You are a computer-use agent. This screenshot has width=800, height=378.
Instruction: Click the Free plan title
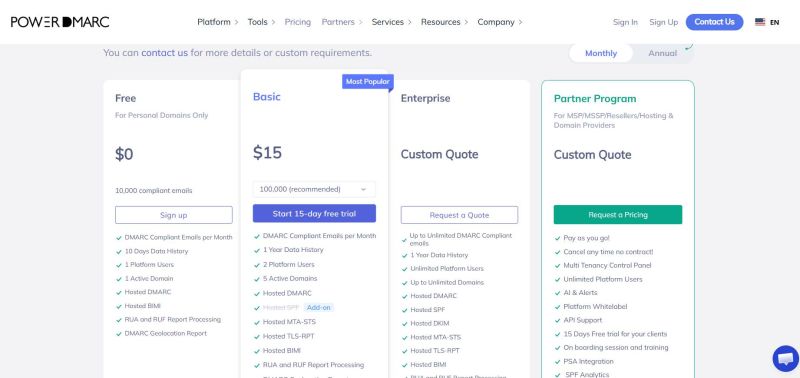click(126, 98)
